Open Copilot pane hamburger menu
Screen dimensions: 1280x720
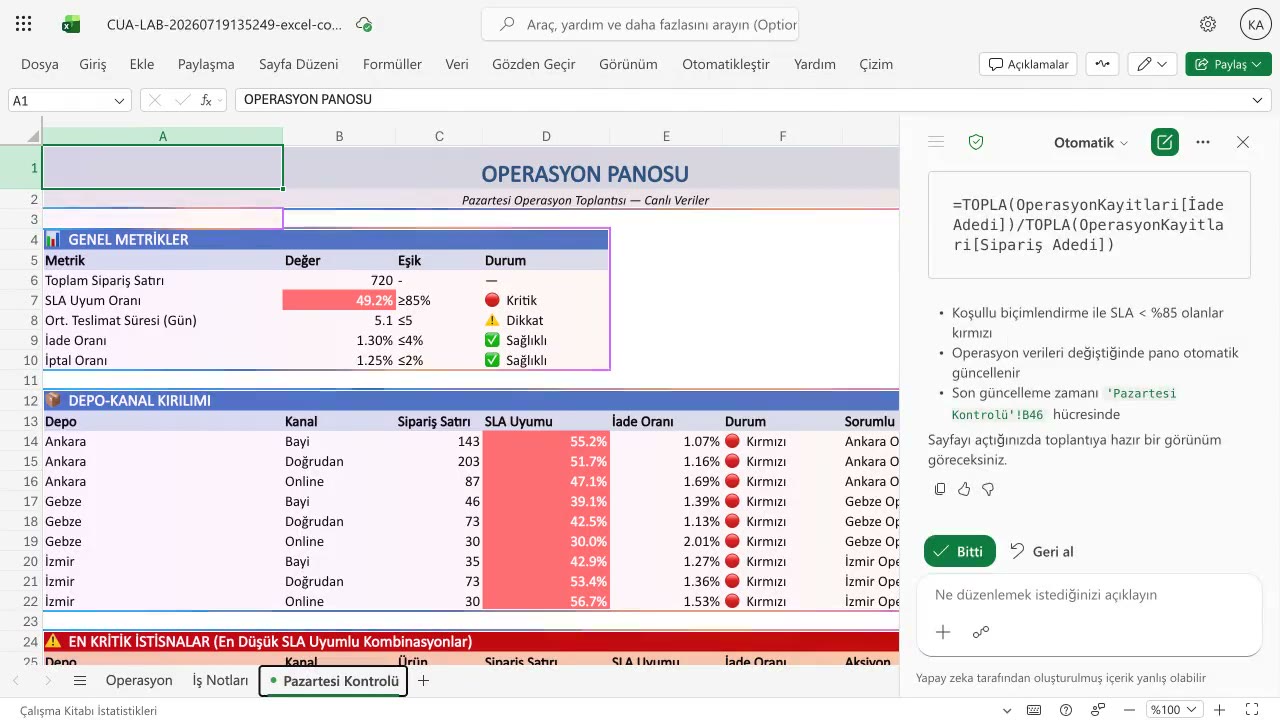[x=936, y=142]
